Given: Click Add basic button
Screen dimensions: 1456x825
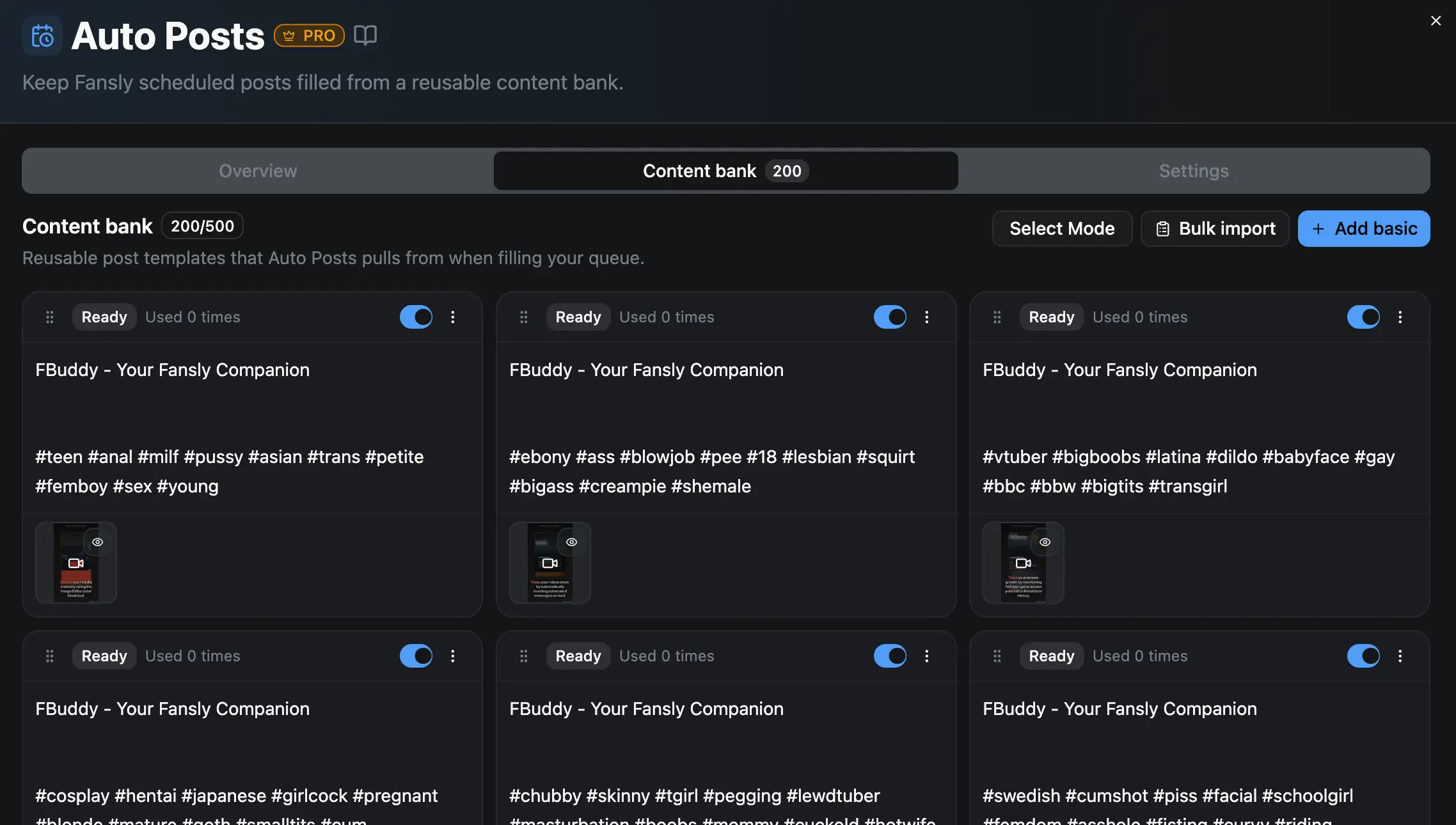Looking at the screenshot, I should (1364, 228).
